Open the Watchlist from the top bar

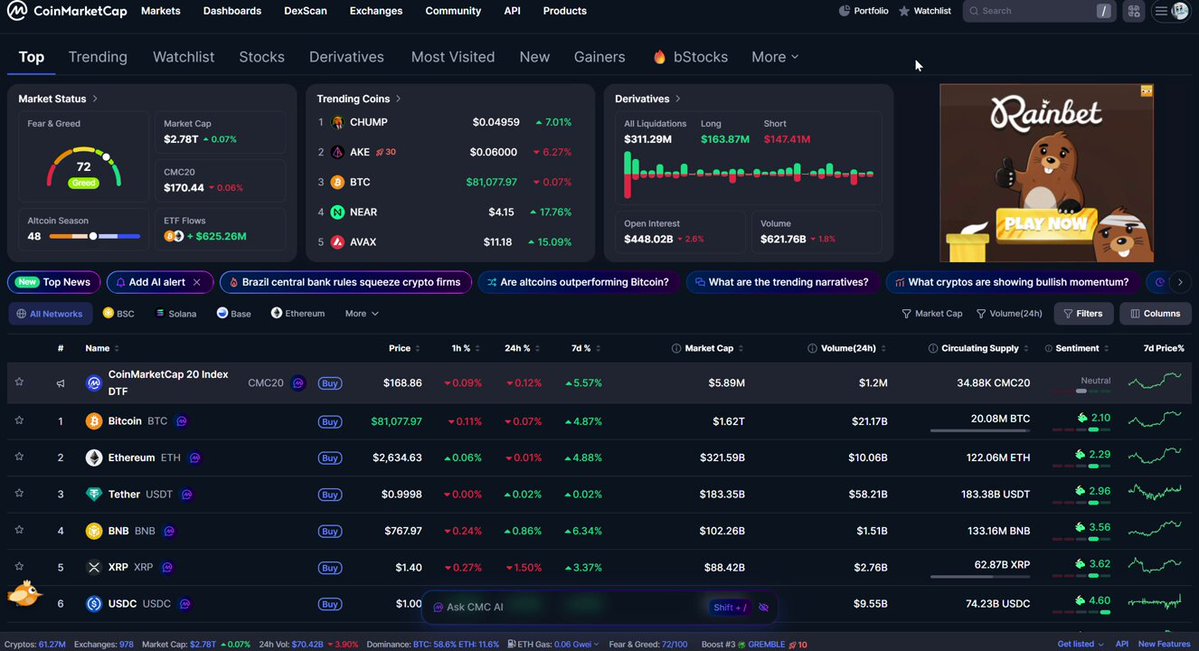click(x=924, y=11)
